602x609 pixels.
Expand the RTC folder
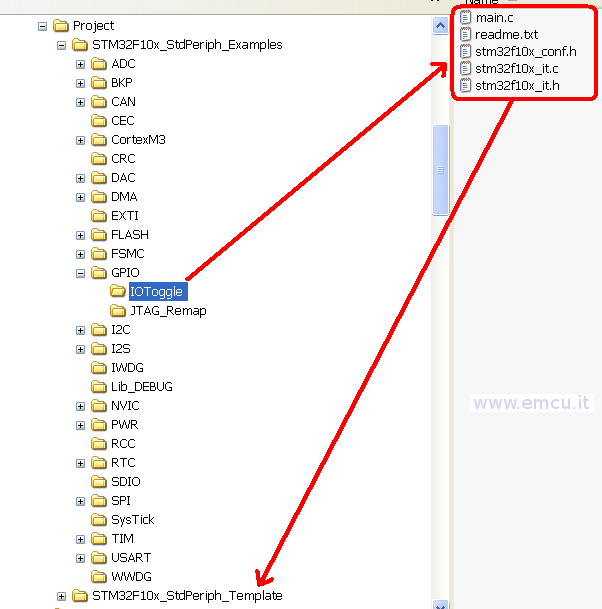click(80, 464)
